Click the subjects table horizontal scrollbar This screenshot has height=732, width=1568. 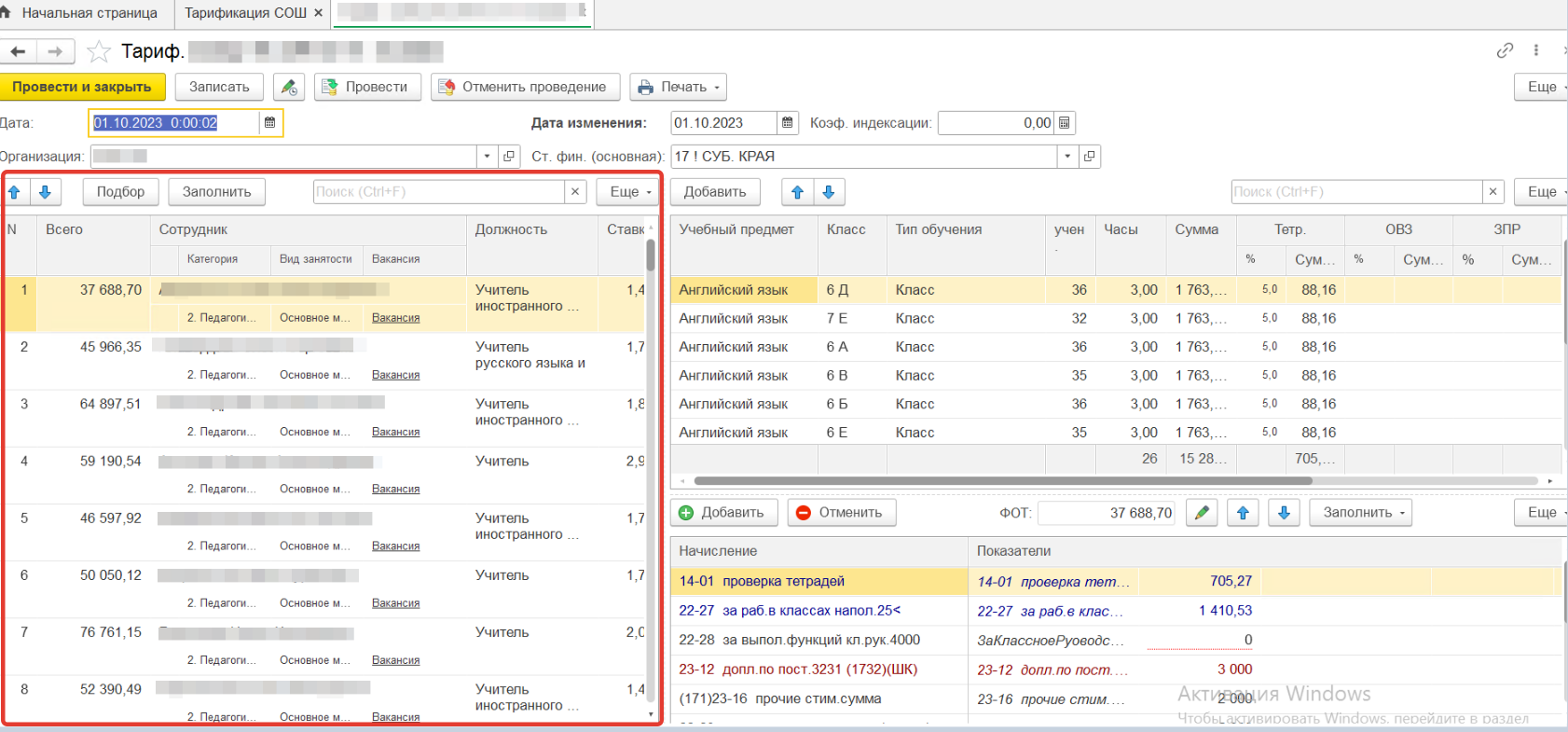coord(1002,481)
